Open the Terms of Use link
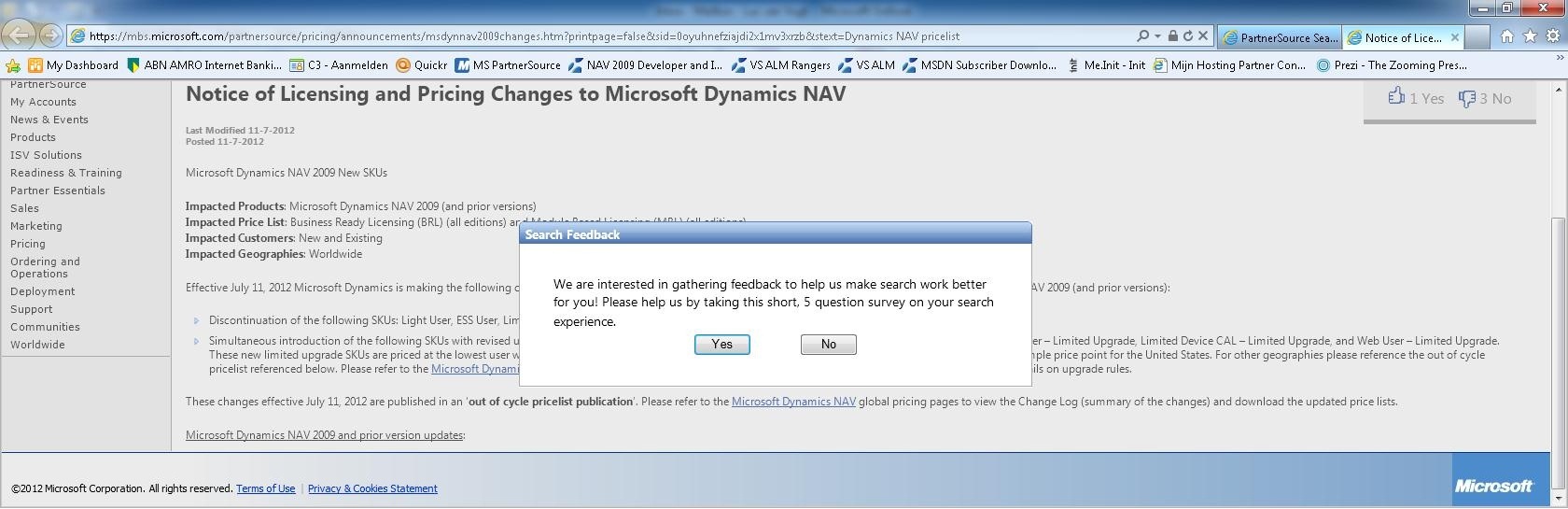The width and height of the screenshot is (1568, 509). tap(266, 488)
